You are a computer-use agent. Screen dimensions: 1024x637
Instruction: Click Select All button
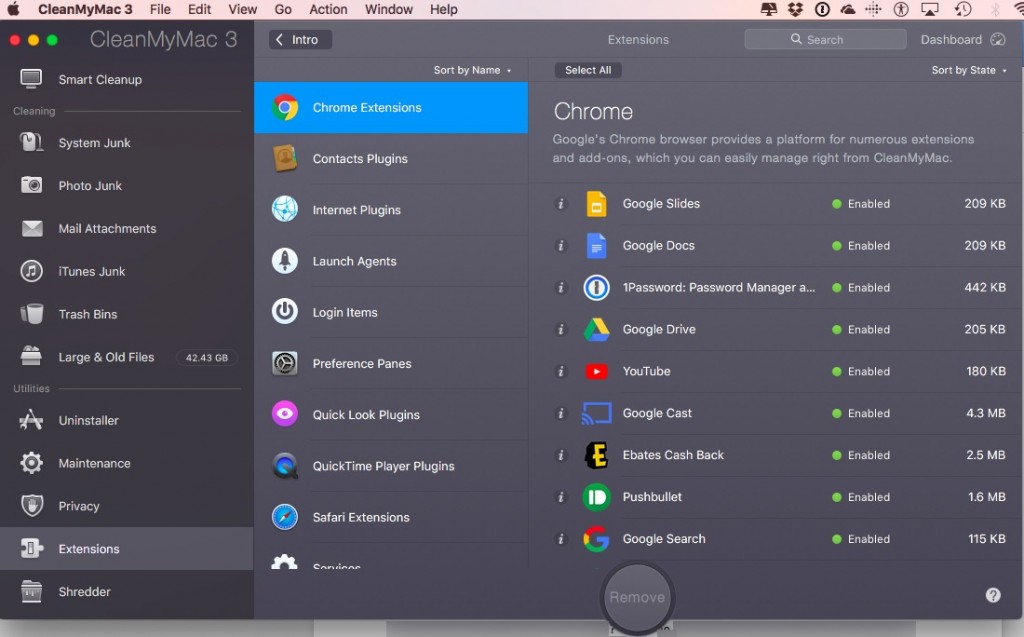click(588, 70)
